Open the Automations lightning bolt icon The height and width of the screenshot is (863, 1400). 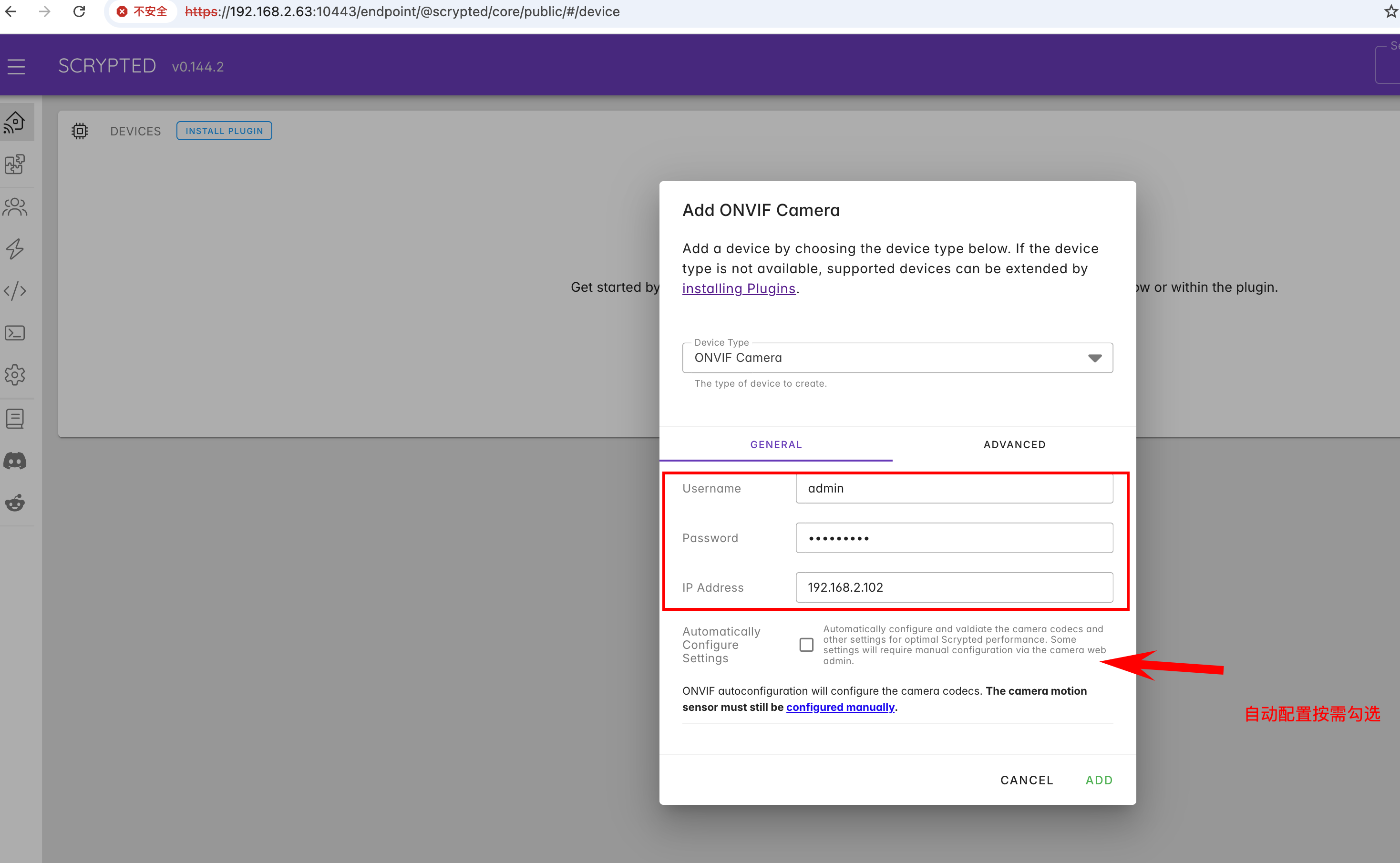click(15, 249)
